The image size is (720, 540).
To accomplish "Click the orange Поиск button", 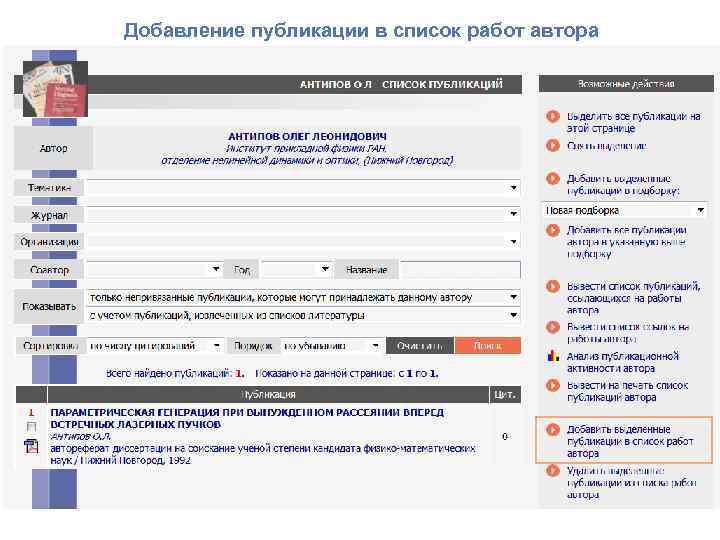I will pyautogui.click(x=488, y=346).
